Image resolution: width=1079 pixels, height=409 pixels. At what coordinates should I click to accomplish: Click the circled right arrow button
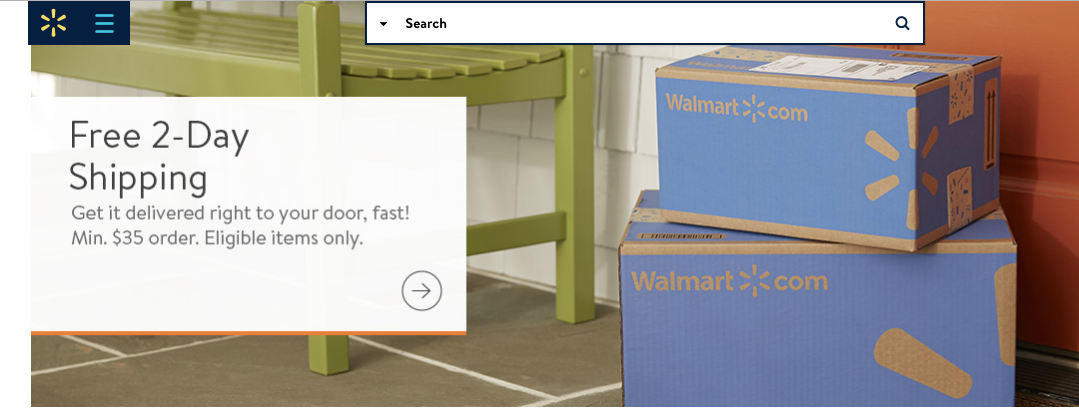point(422,291)
